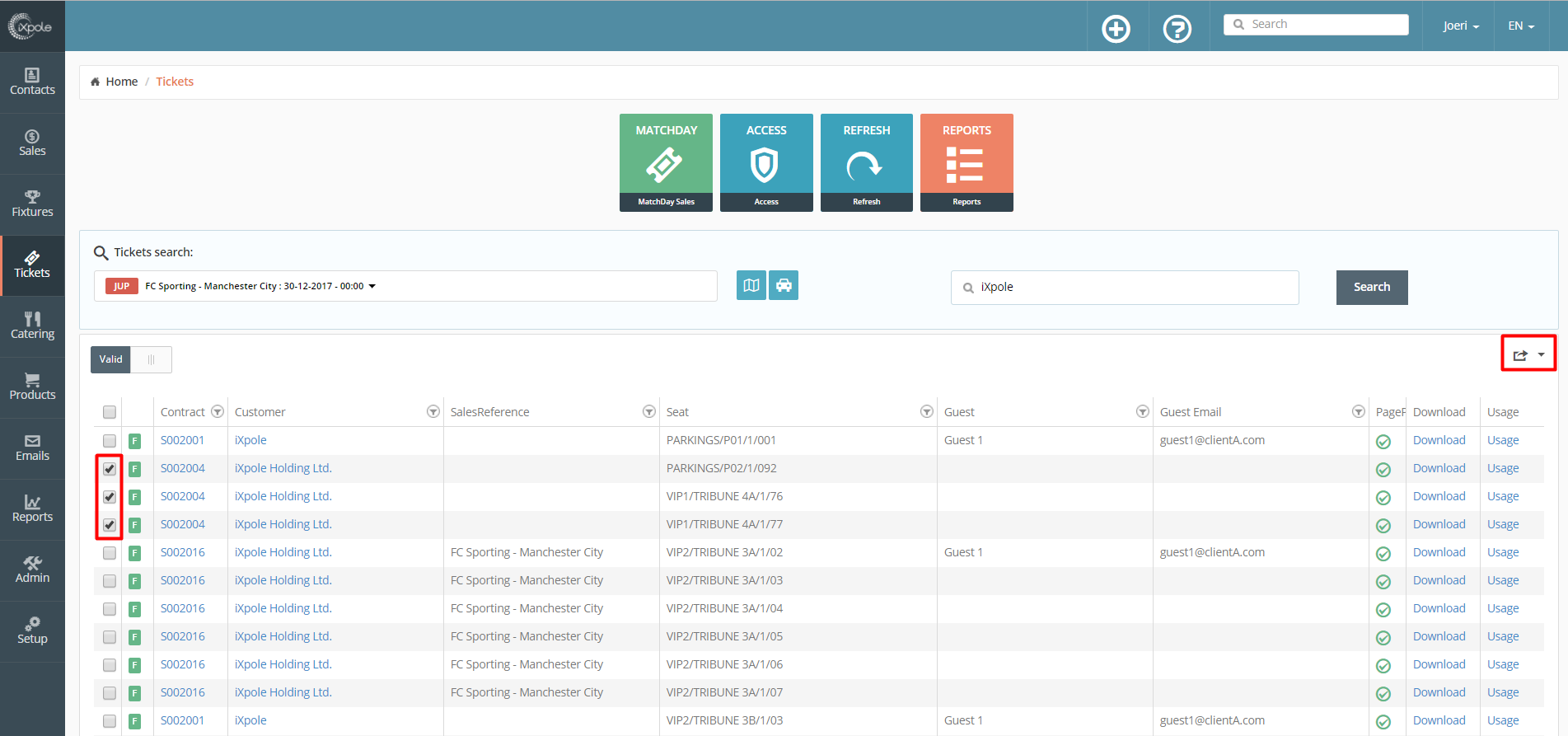Screen dimensions: 1568x736
Task: Open the help question mark icon
Action: pos(1177,29)
